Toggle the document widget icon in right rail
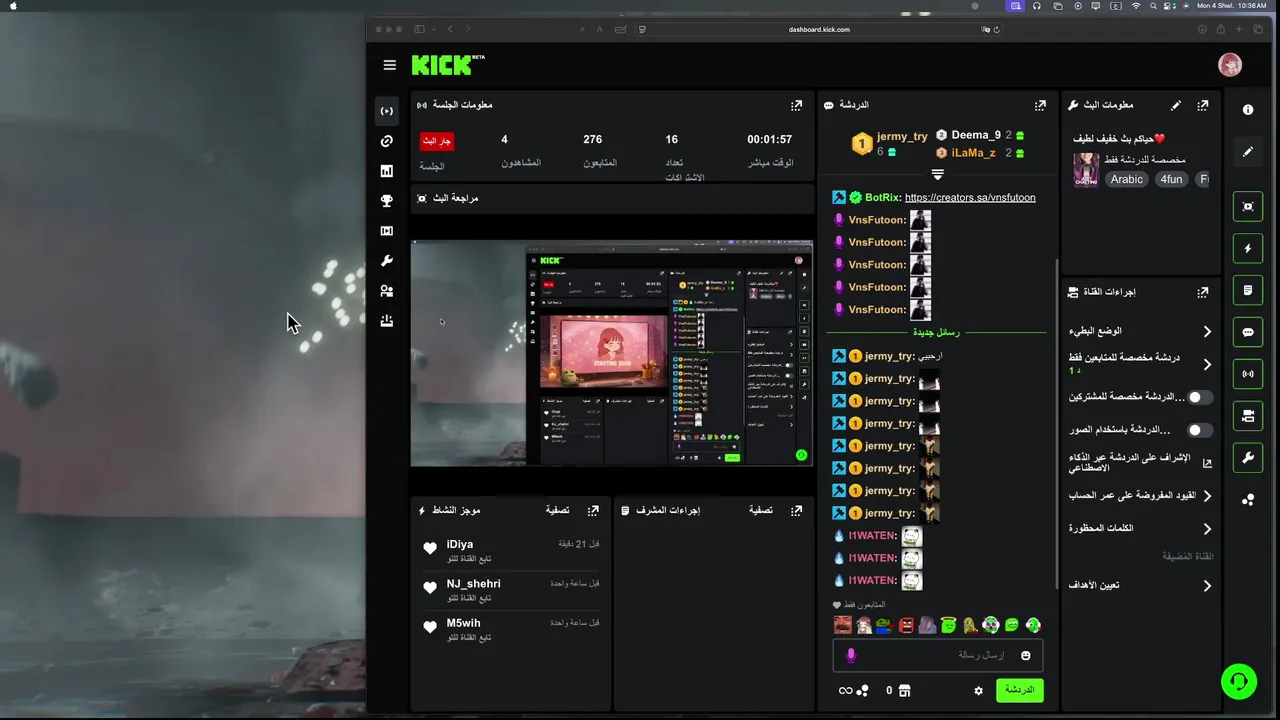Image resolution: width=1280 pixels, height=720 pixels. click(x=1248, y=290)
